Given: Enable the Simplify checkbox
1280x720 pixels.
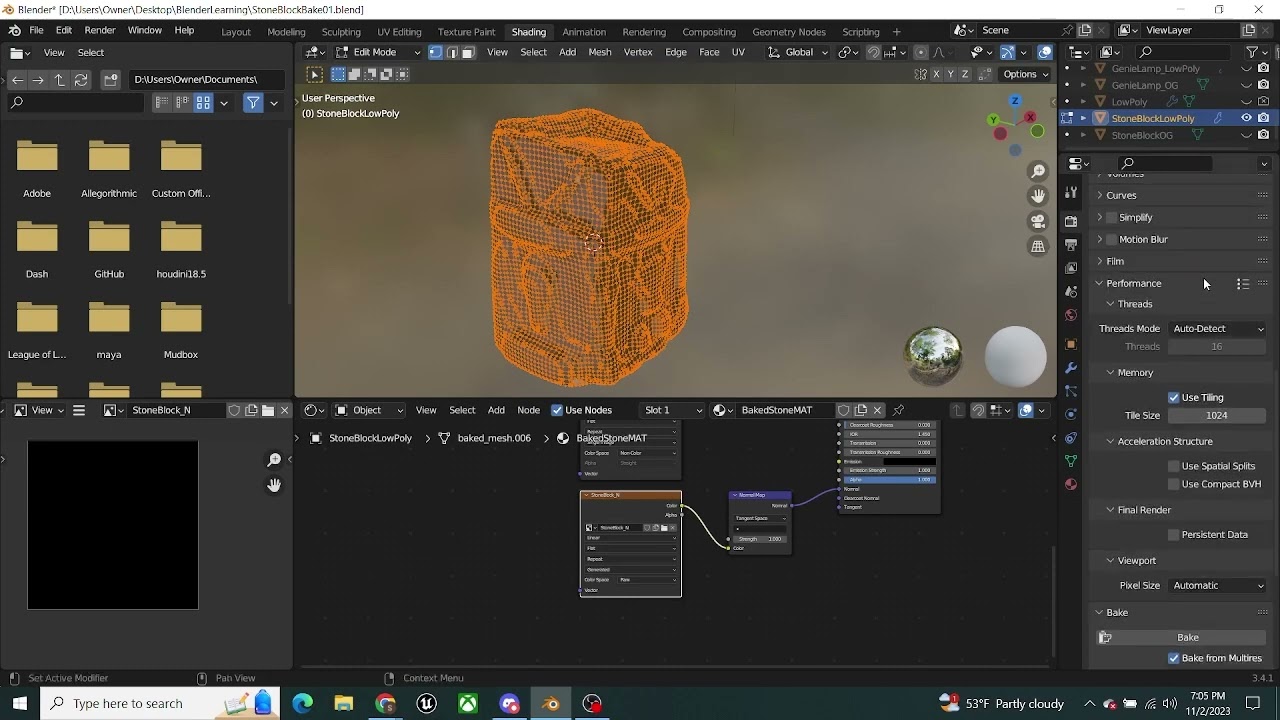Looking at the screenshot, I should click(1111, 217).
